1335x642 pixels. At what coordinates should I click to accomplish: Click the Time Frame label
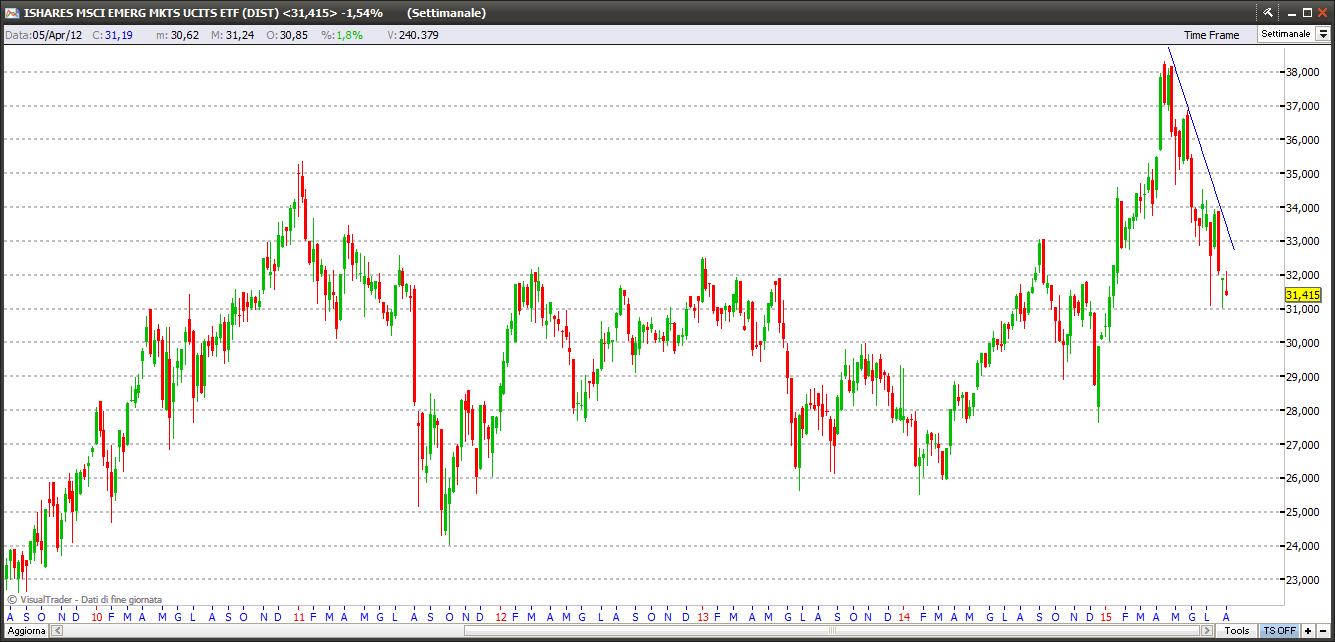[1211, 35]
